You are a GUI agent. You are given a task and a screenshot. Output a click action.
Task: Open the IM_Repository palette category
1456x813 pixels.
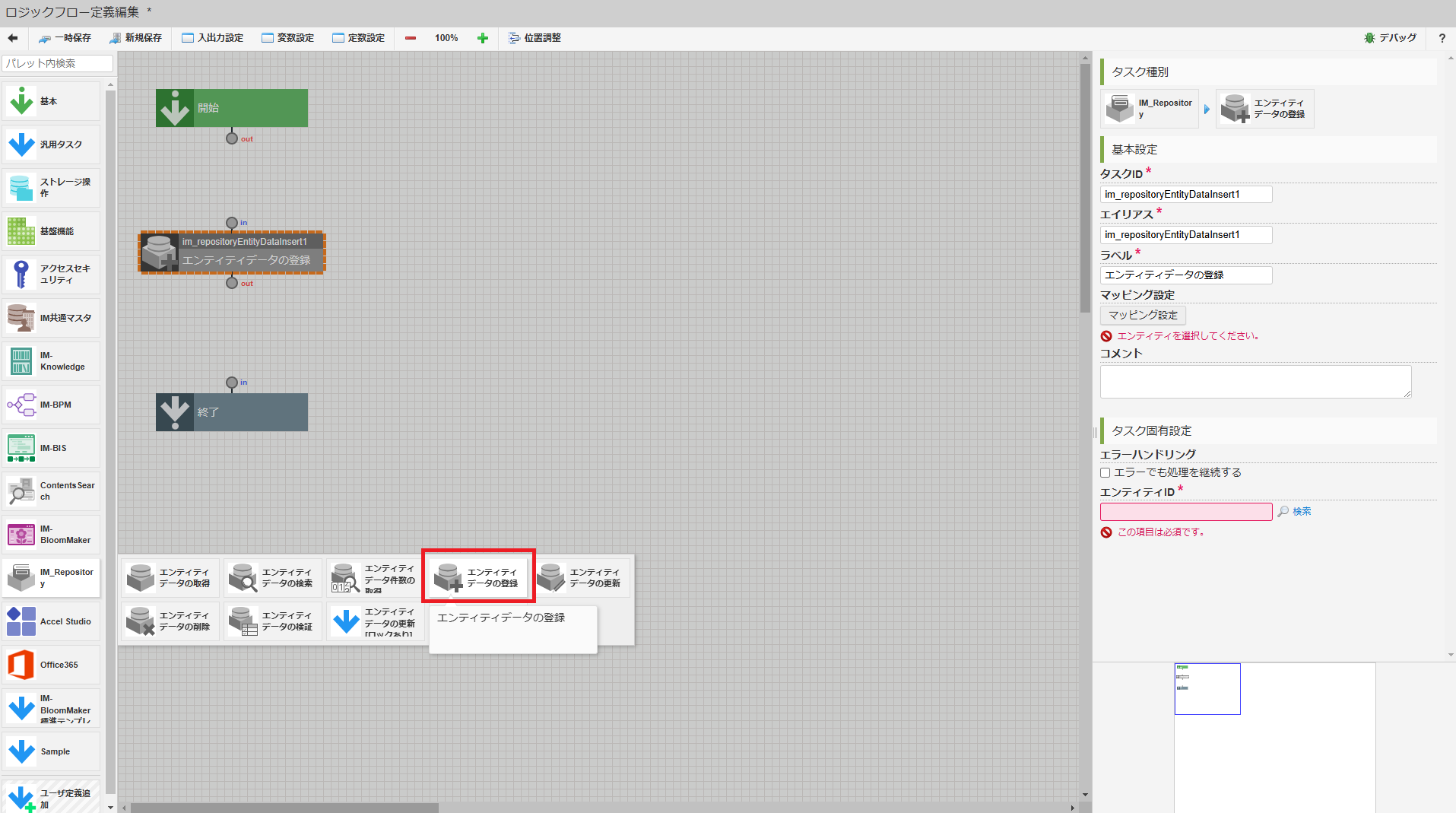point(51,577)
